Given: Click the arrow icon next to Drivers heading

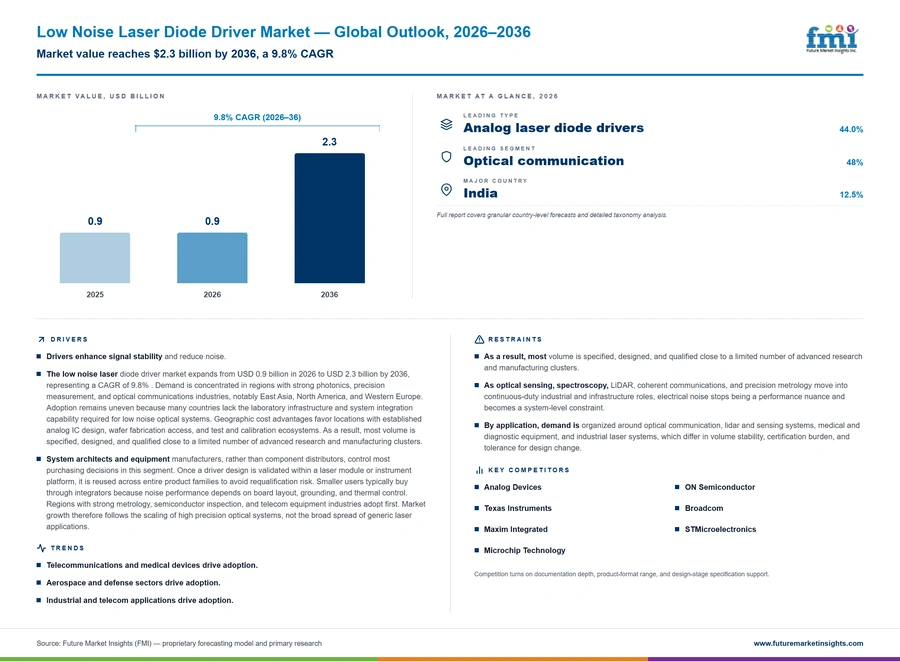Looking at the screenshot, I should 41,339.
